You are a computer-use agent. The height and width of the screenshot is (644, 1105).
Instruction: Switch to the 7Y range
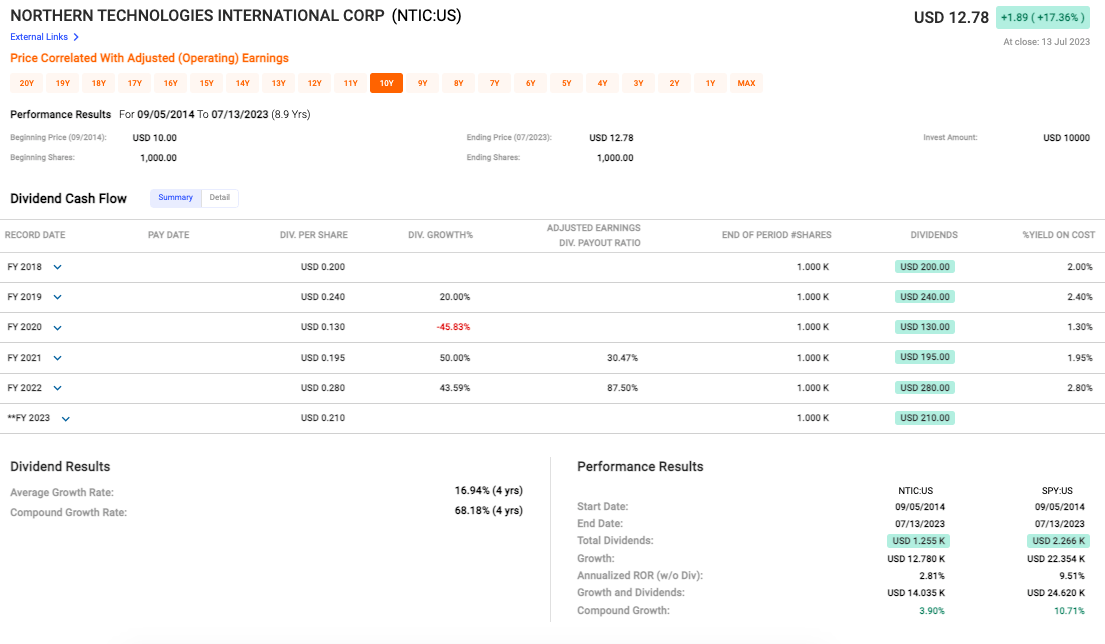pyautogui.click(x=494, y=83)
